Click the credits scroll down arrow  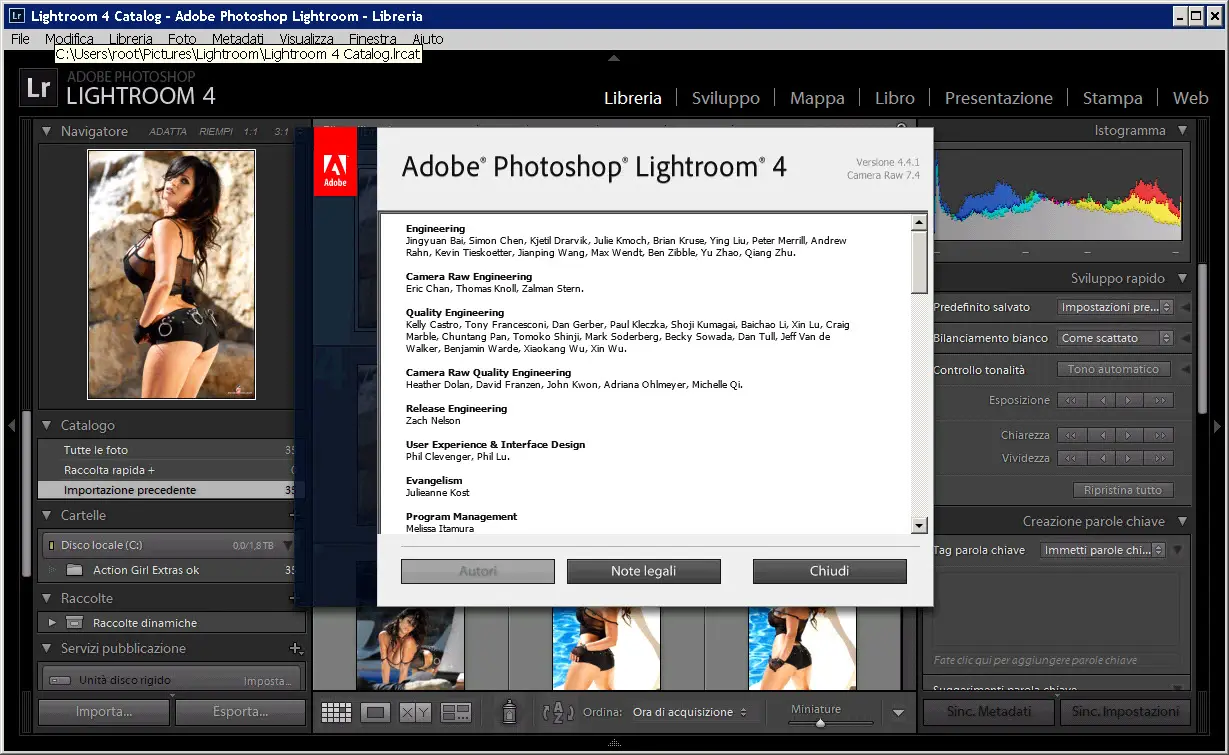coord(919,525)
